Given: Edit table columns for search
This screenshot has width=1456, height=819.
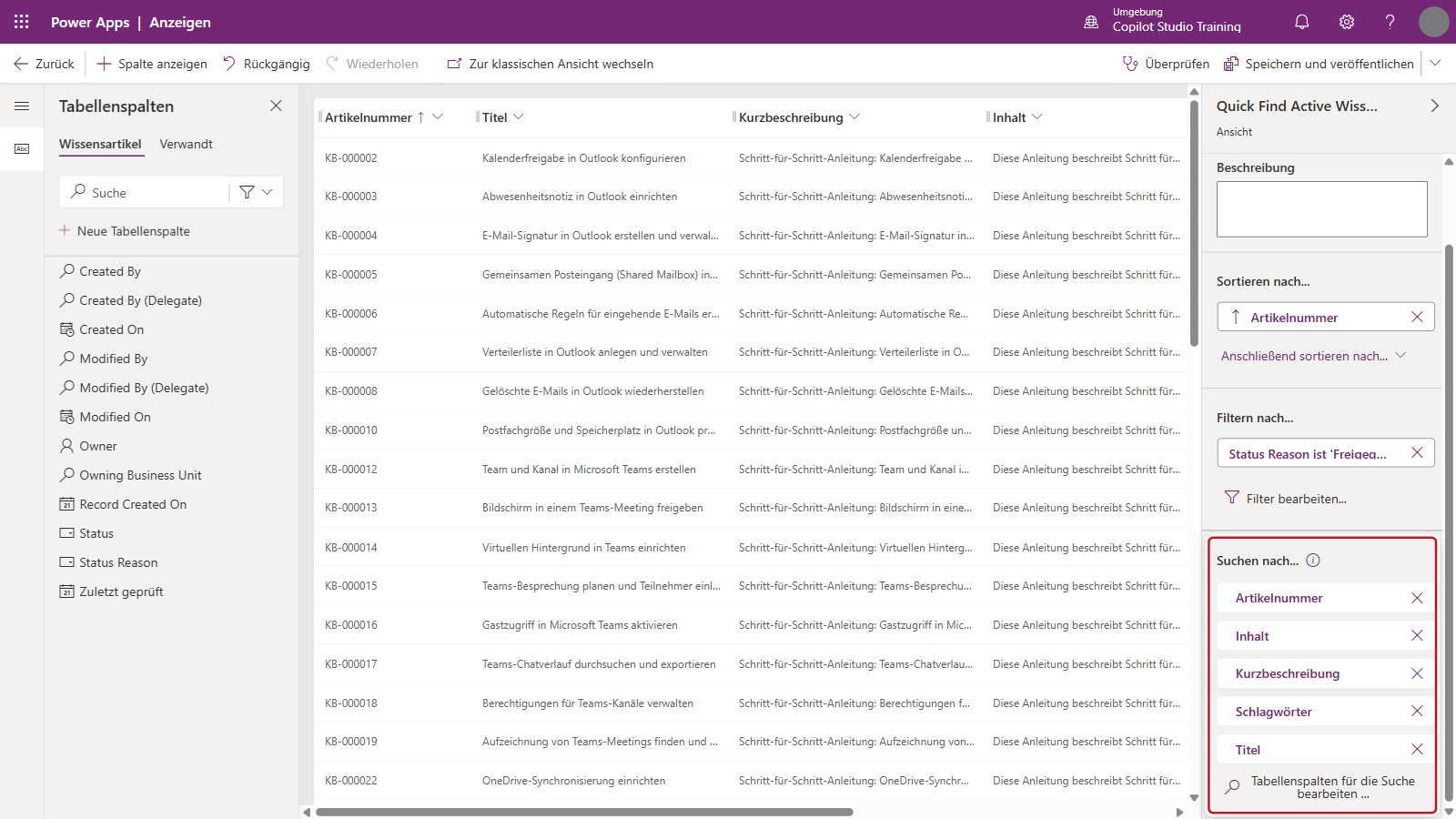Looking at the screenshot, I should click(x=1321, y=787).
